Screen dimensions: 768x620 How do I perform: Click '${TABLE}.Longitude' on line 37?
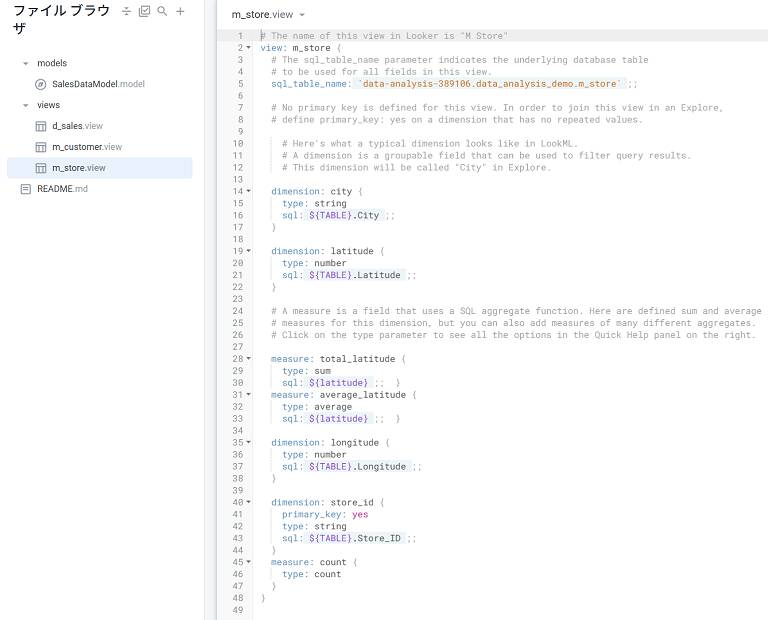pos(358,467)
